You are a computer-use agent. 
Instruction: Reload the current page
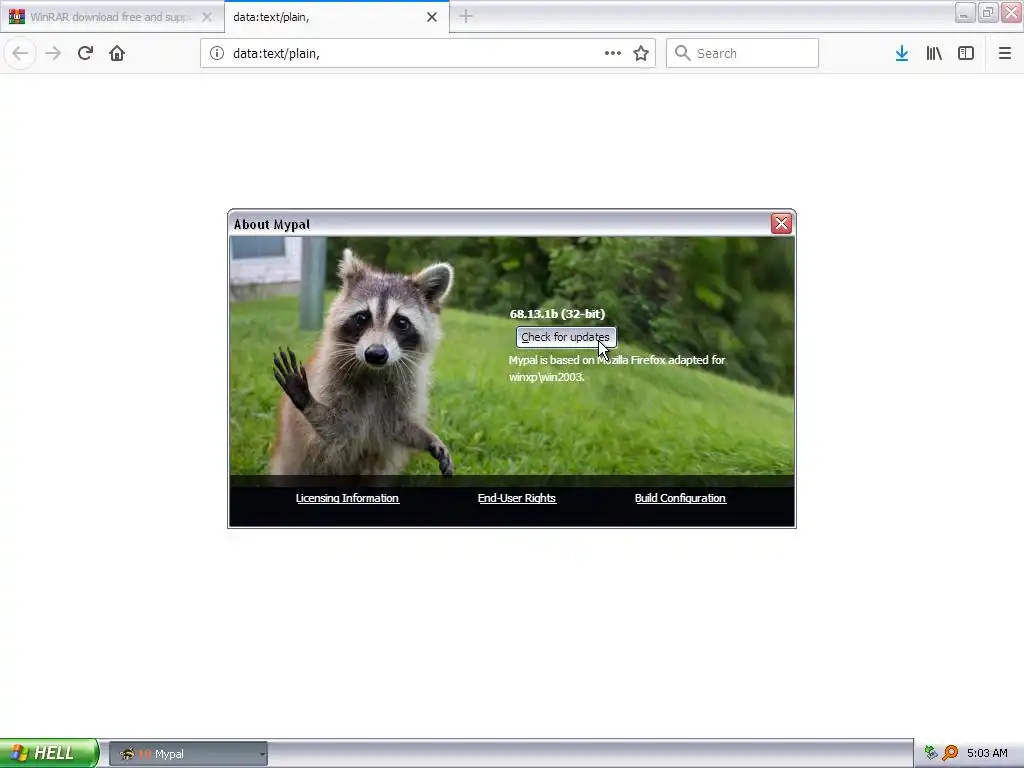click(85, 54)
